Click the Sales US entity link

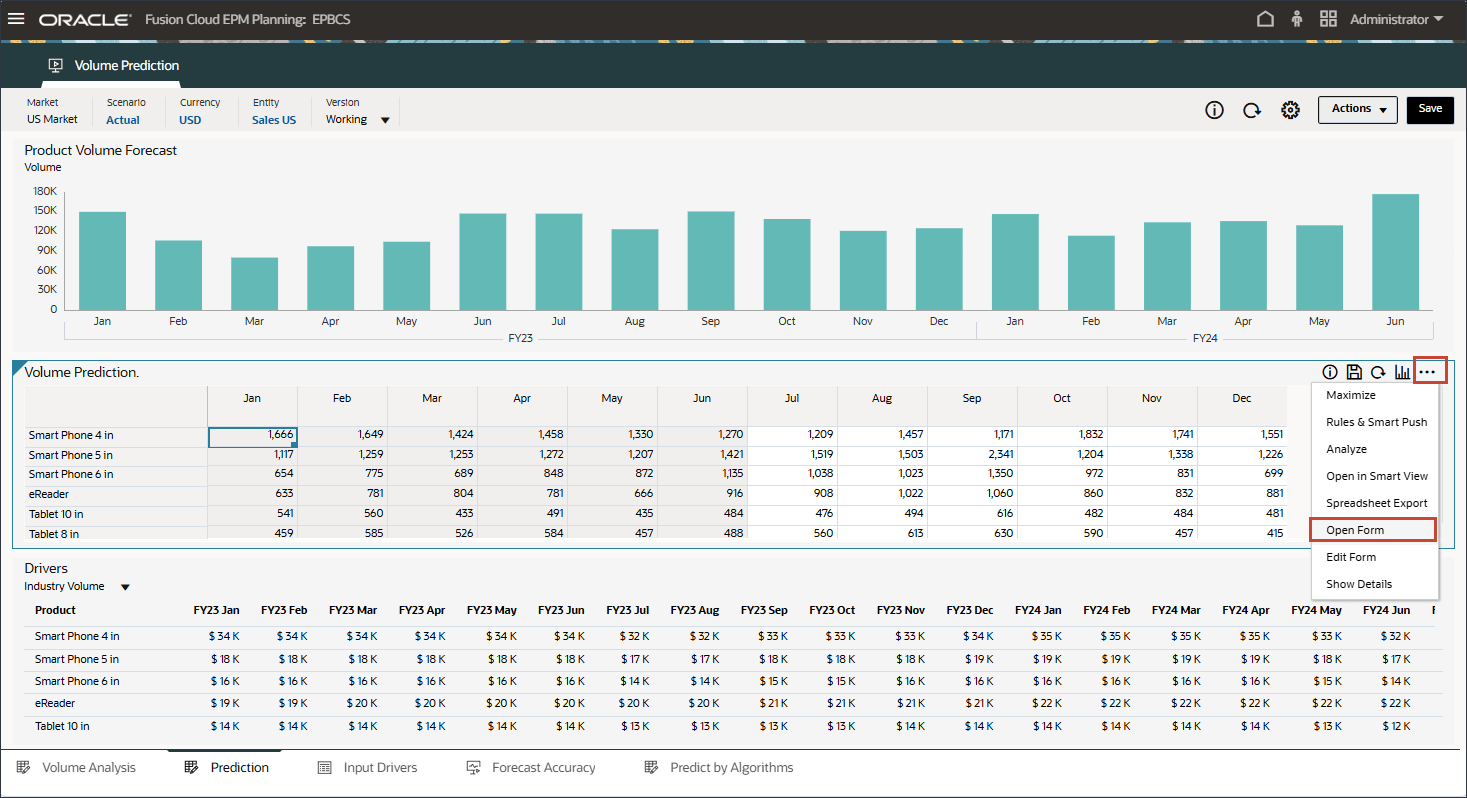(x=274, y=120)
